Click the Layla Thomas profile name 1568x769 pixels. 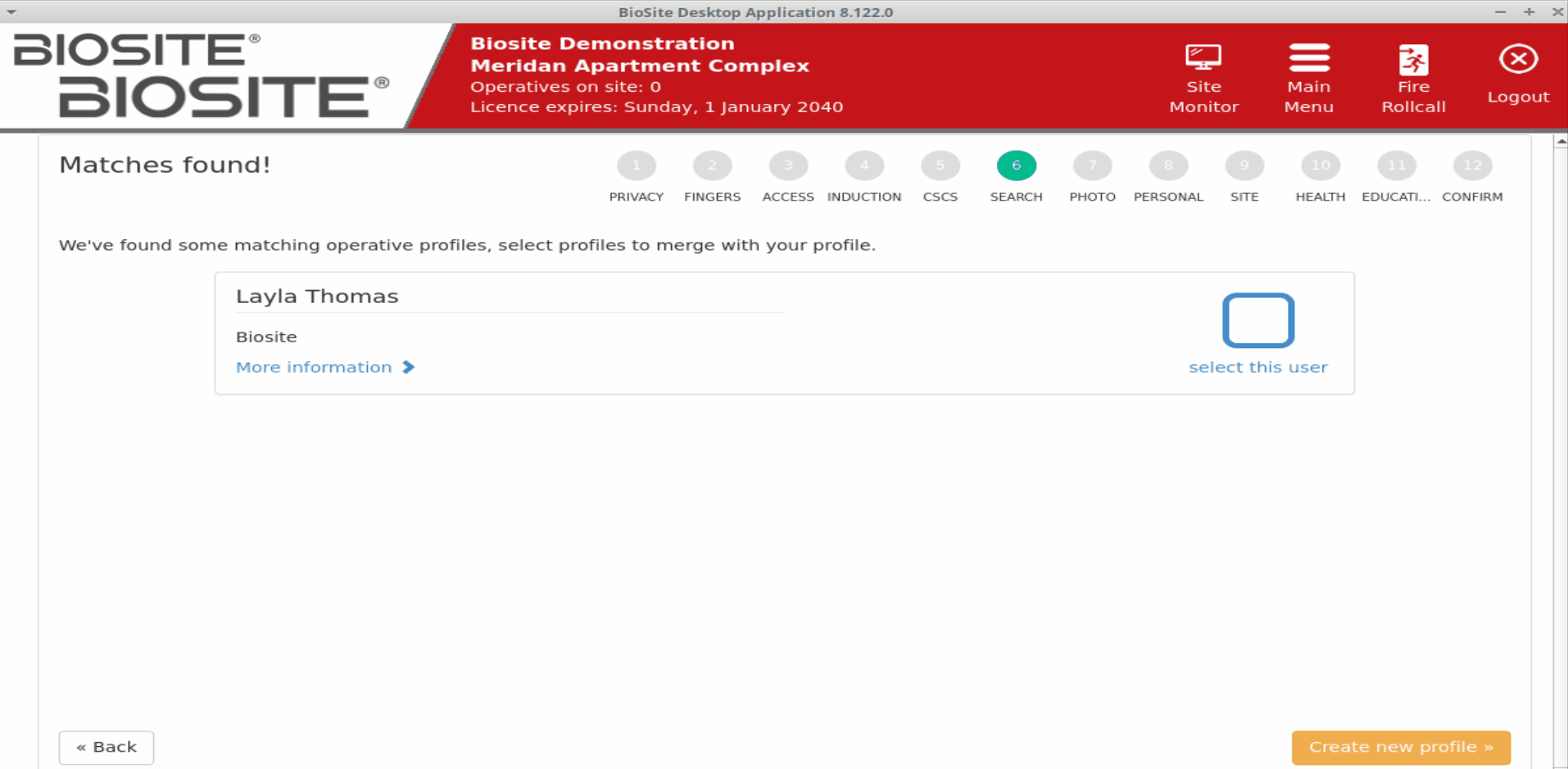[x=317, y=296]
